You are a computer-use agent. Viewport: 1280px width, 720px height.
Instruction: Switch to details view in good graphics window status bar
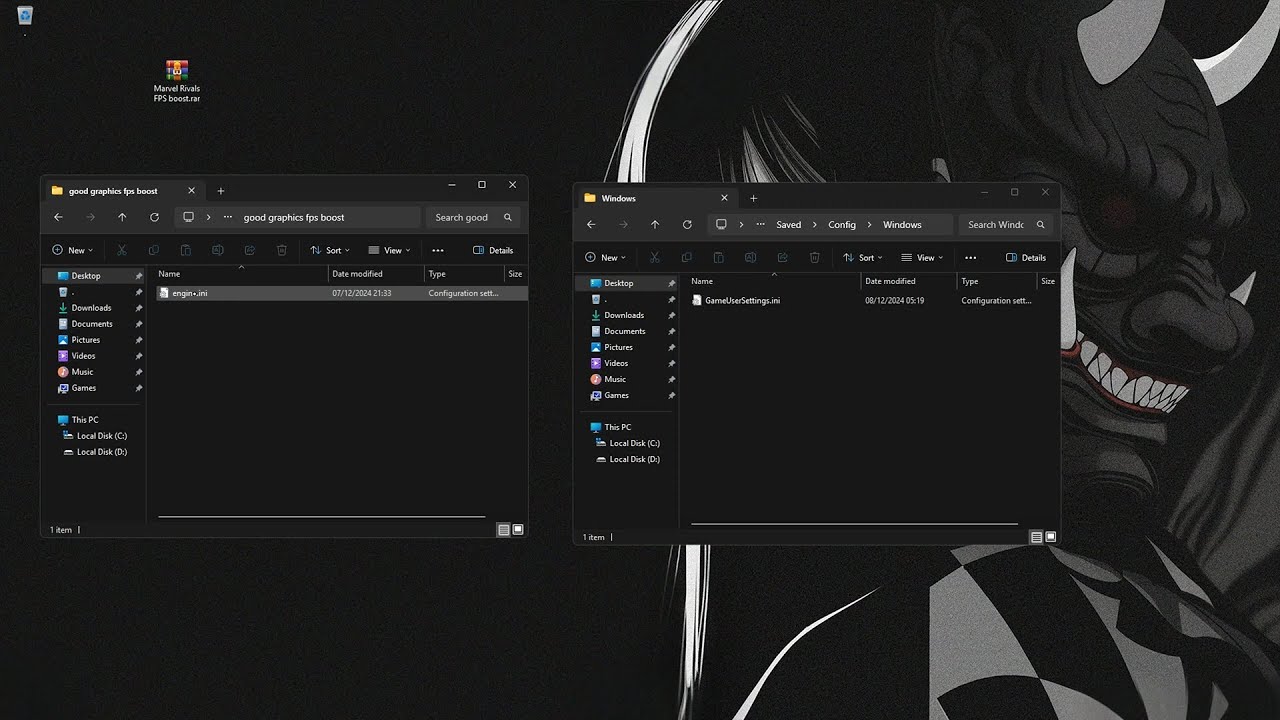504,530
